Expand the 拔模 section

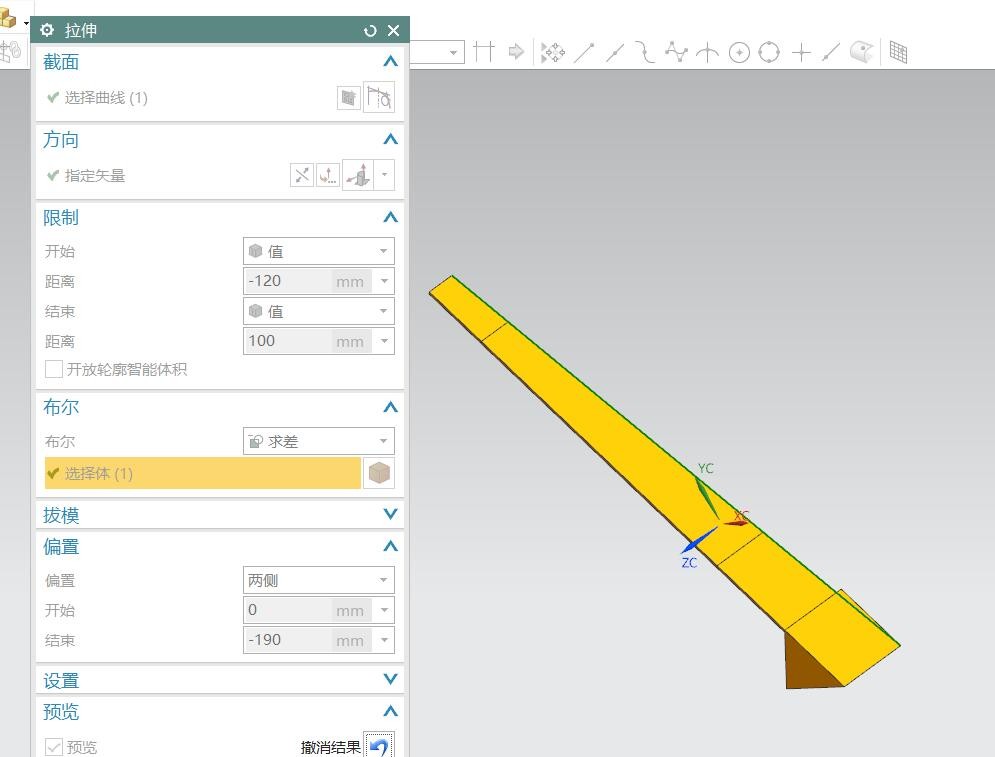[x=390, y=515]
